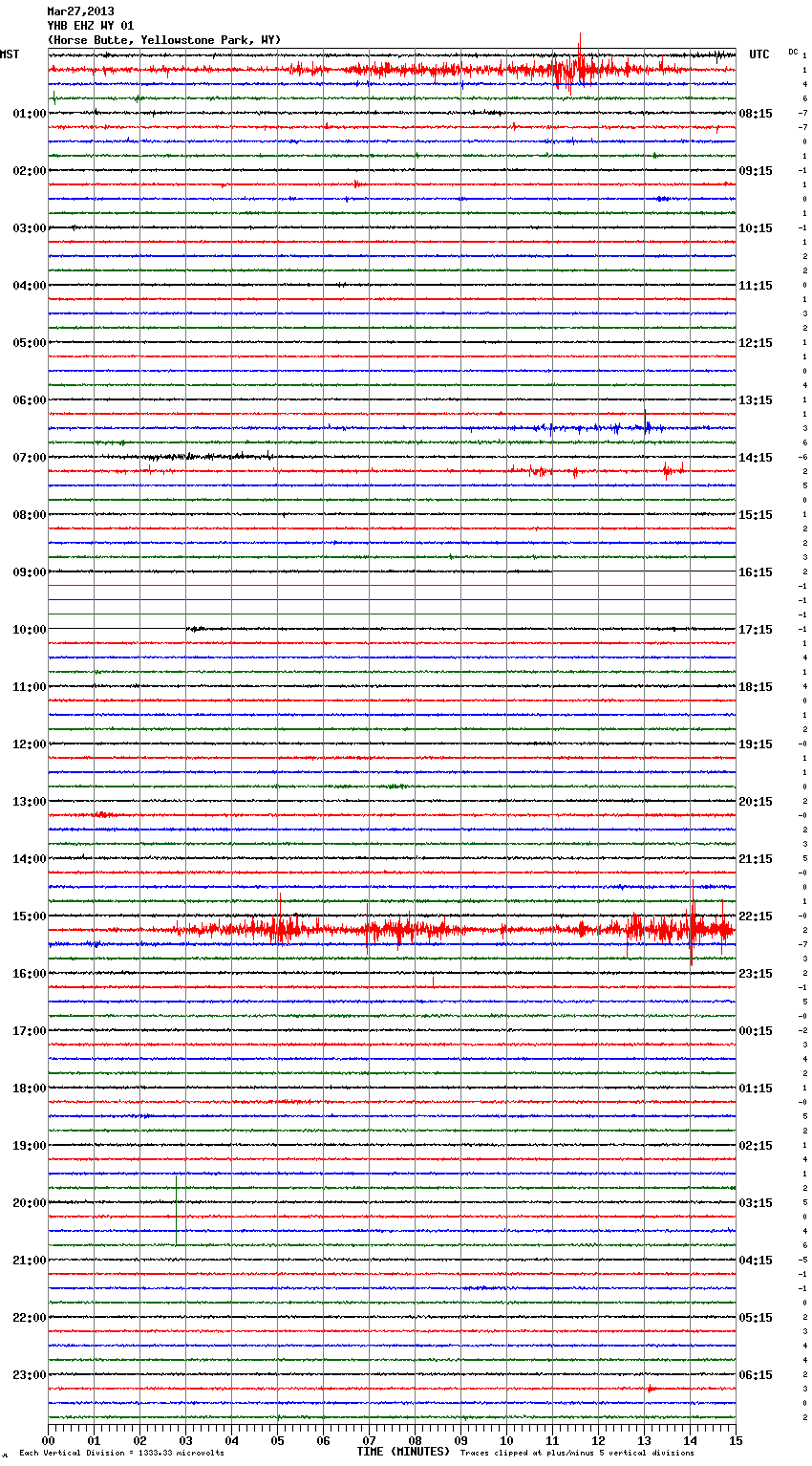812x1466 pixels.
Task: Click the 00 minute tick label
Action: [49, 1440]
